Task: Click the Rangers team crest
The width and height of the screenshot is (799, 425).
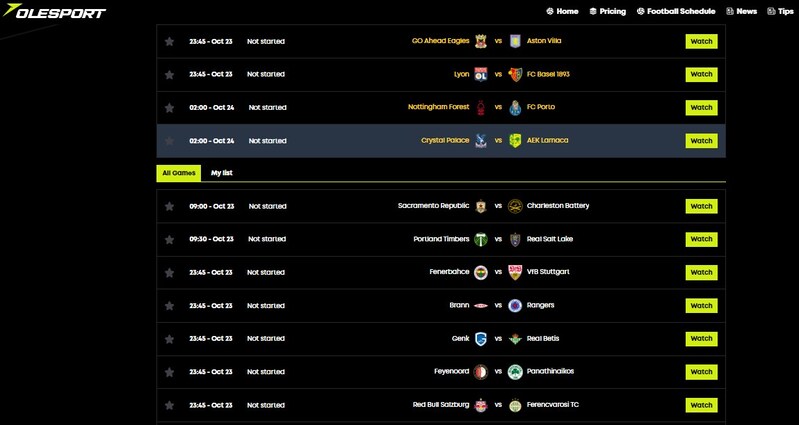Action: tap(515, 305)
